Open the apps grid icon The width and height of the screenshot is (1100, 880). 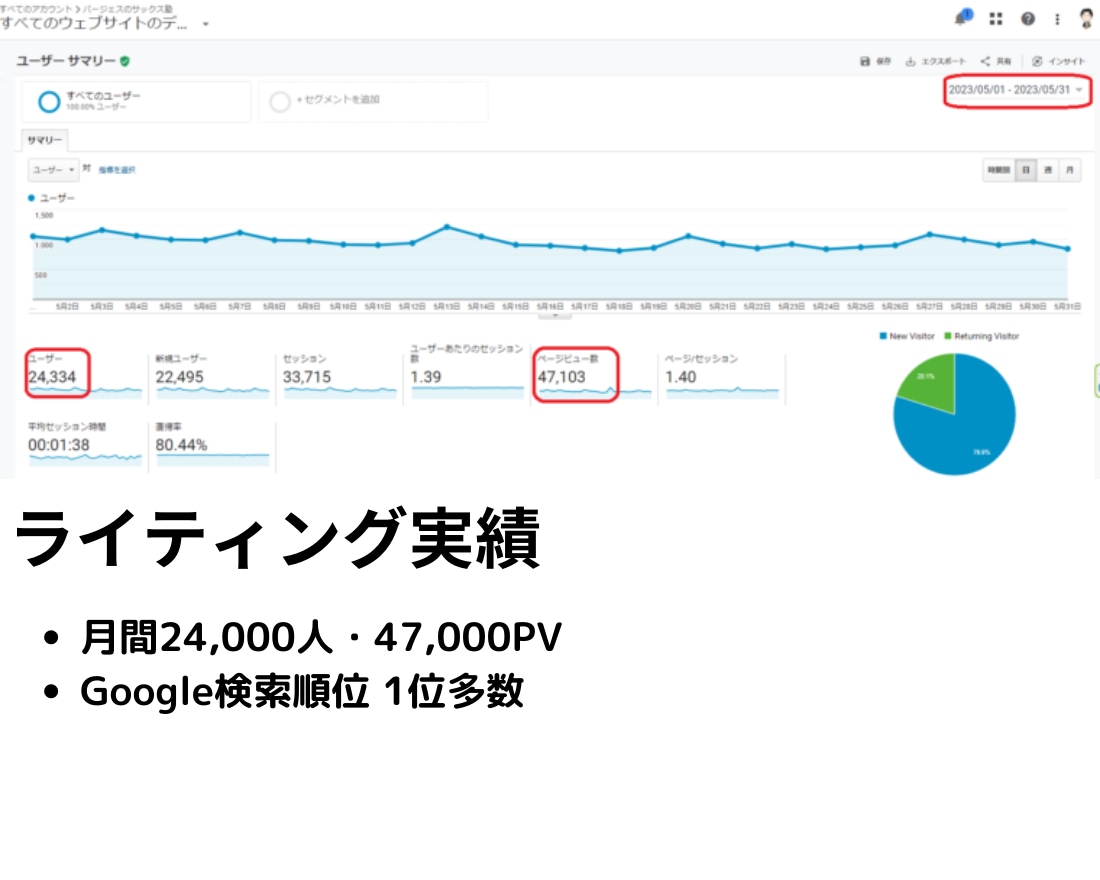(995, 19)
